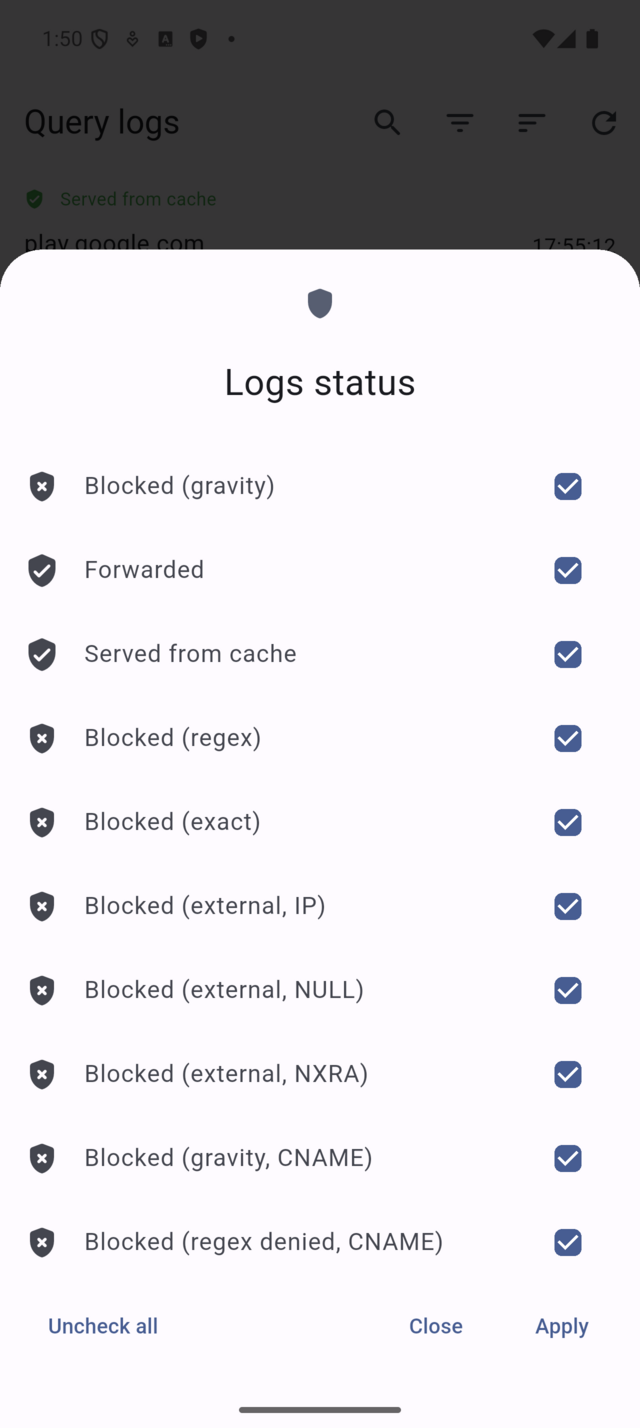This screenshot has width=640, height=1428.
Task: Untick the Blocked (regex) checkbox
Action: click(x=568, y=738)
